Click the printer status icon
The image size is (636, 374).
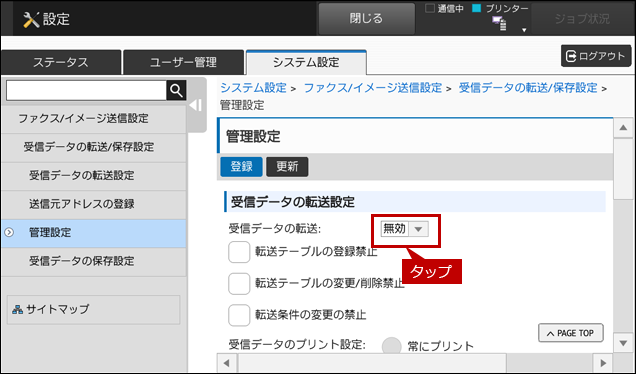(499, 23)
